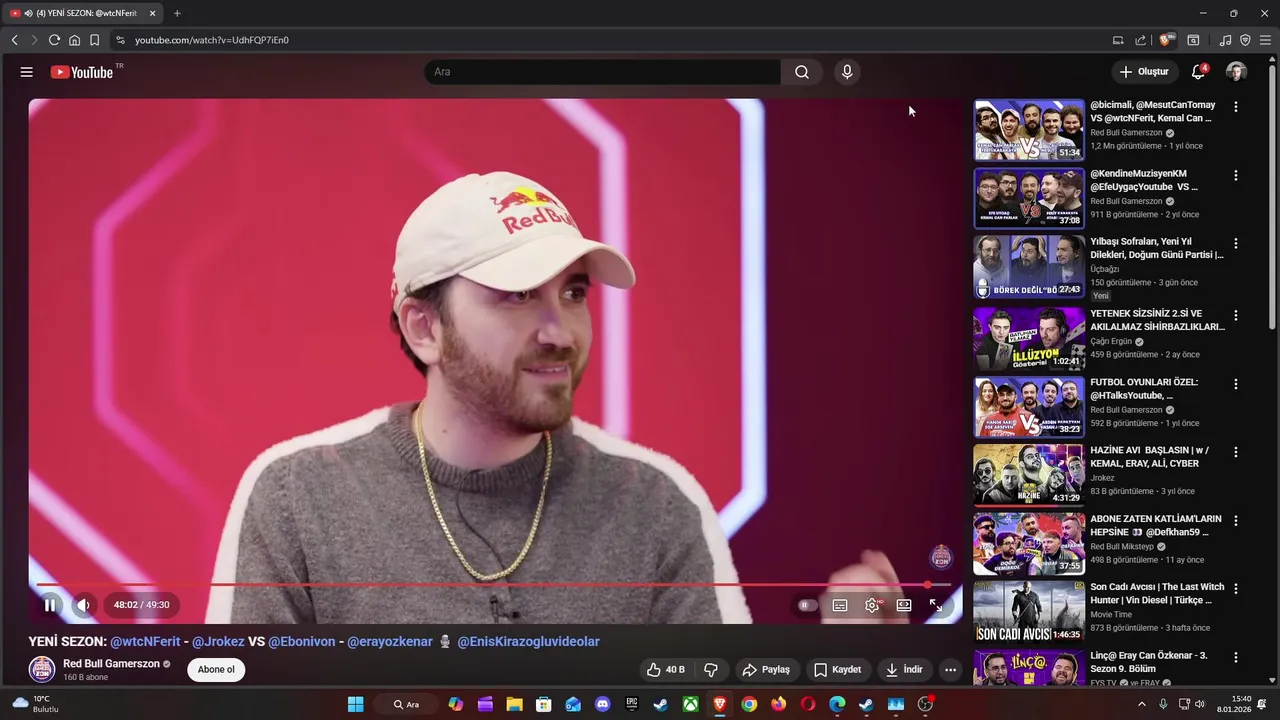Like the video (40 B)

point(665,669)
